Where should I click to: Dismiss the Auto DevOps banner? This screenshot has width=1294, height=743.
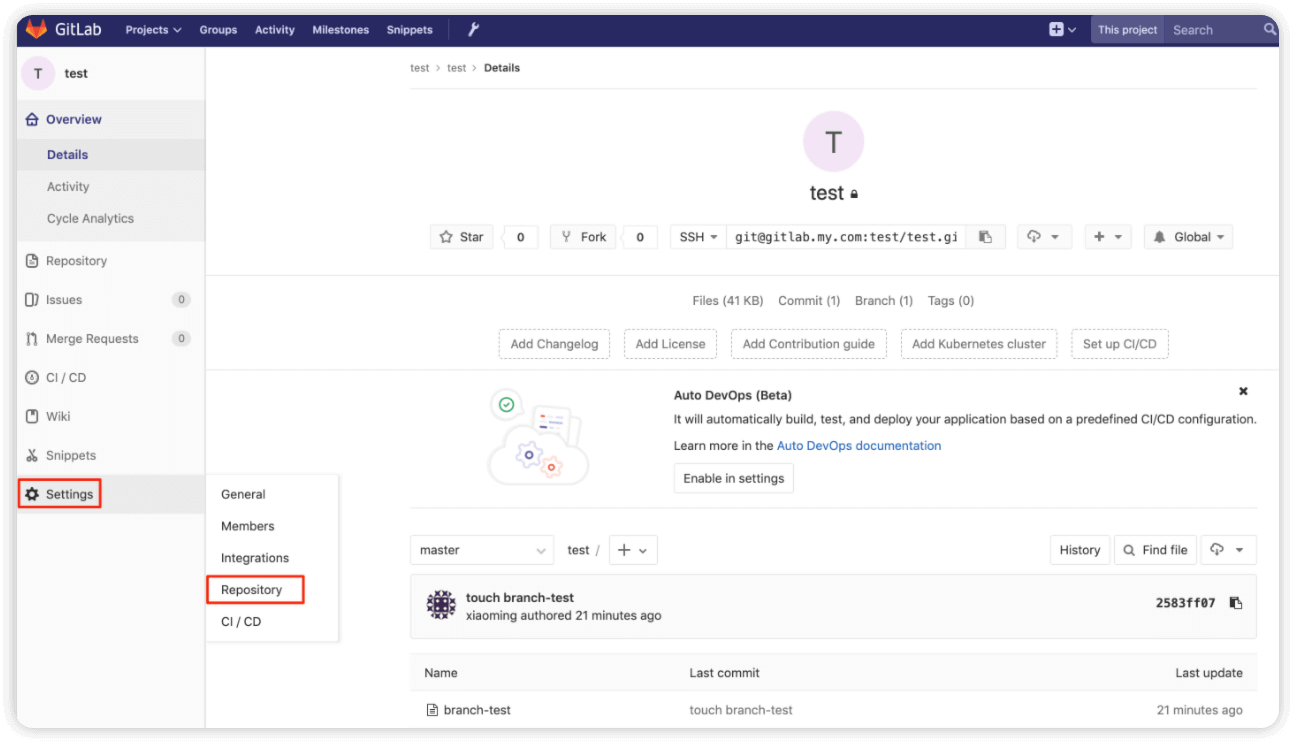pos(1243,391)
